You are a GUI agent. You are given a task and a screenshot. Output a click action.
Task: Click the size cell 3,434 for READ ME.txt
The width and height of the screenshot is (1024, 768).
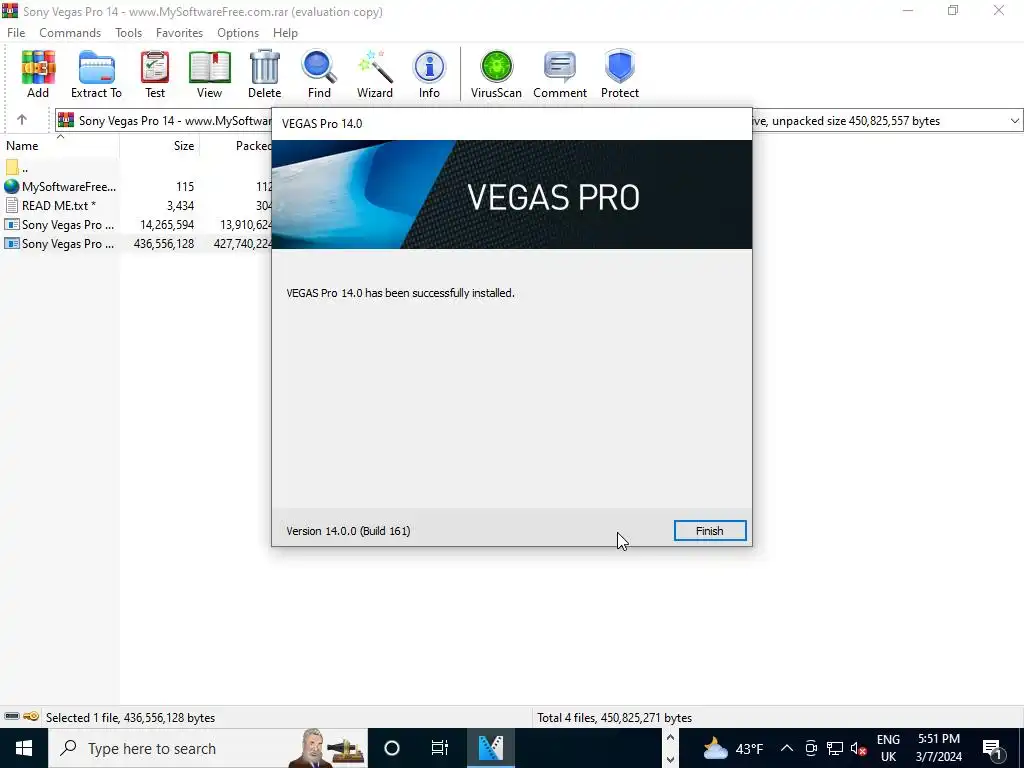[x=180, y=205]
